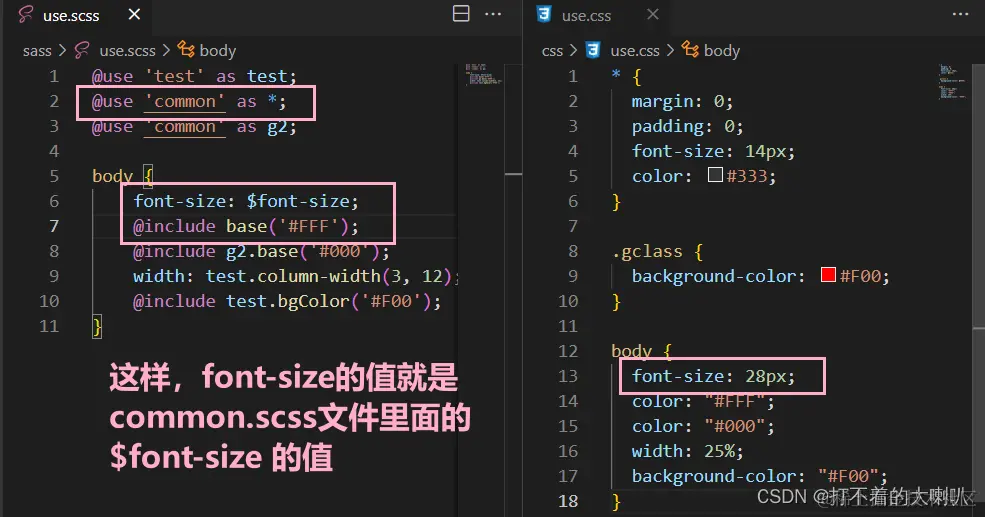Click line number 18 in use.css

click(x=568, y=501)
